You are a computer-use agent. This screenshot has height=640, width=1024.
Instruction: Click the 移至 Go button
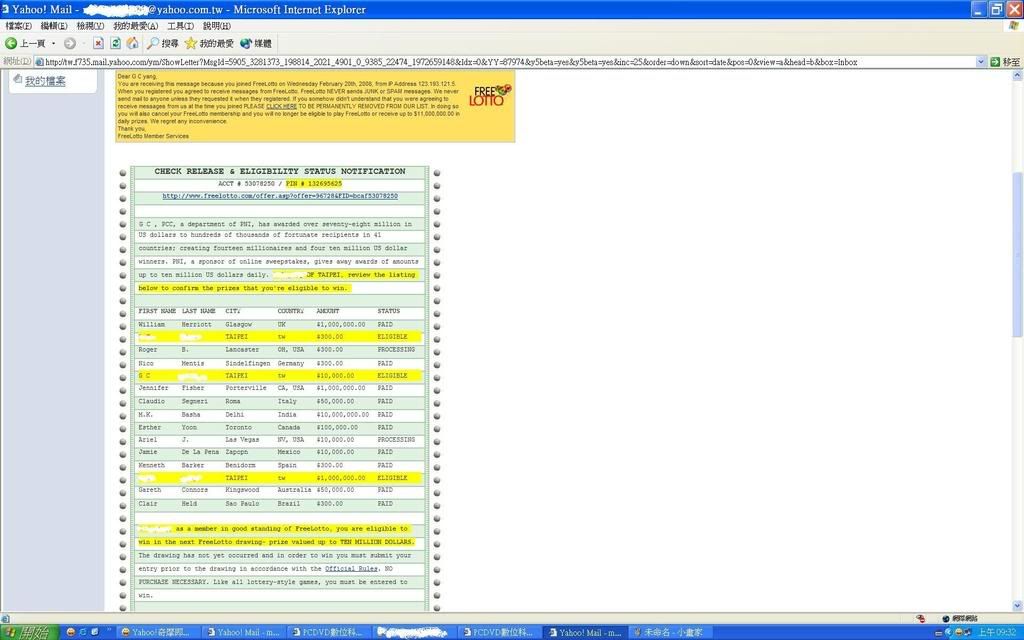(x=1005, y=62)
